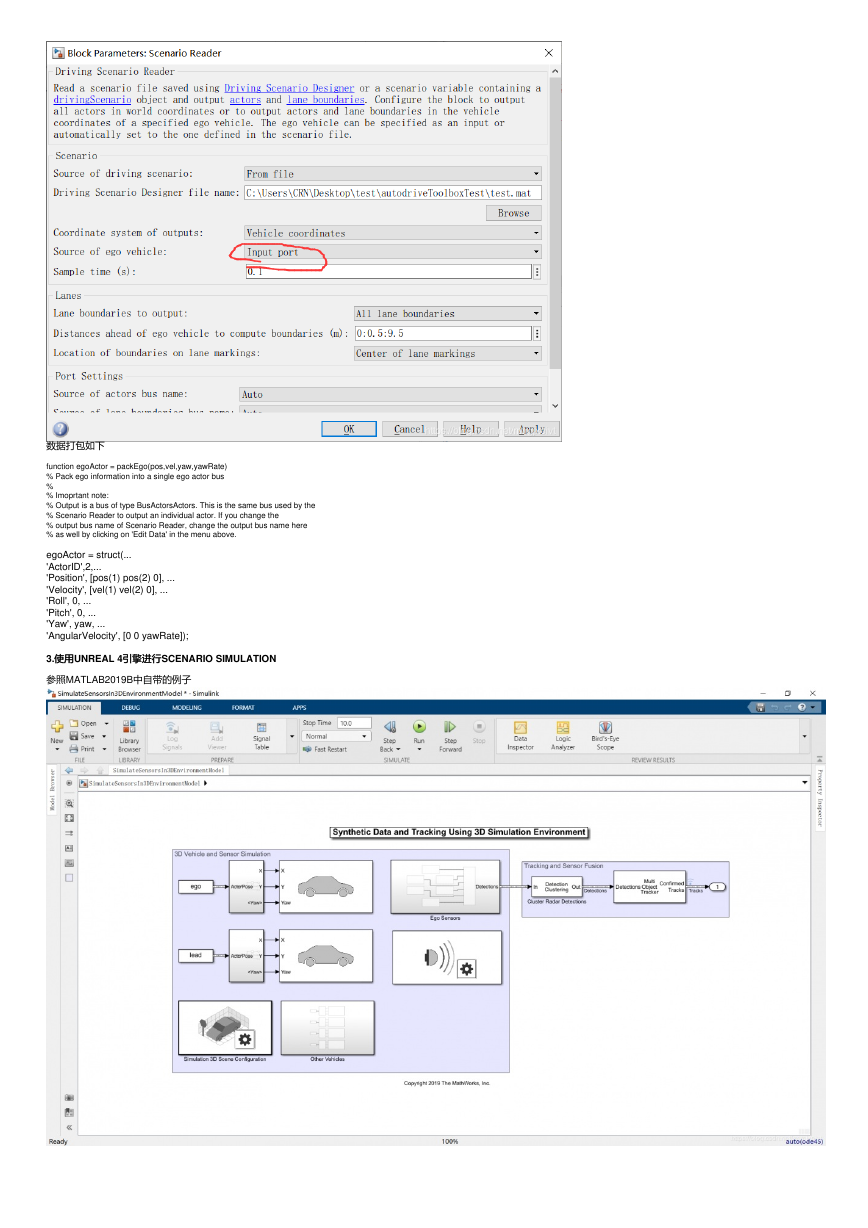Open the Bird's-Eye Scope
The image size is (868, 1228).
[x=605, y=735]
